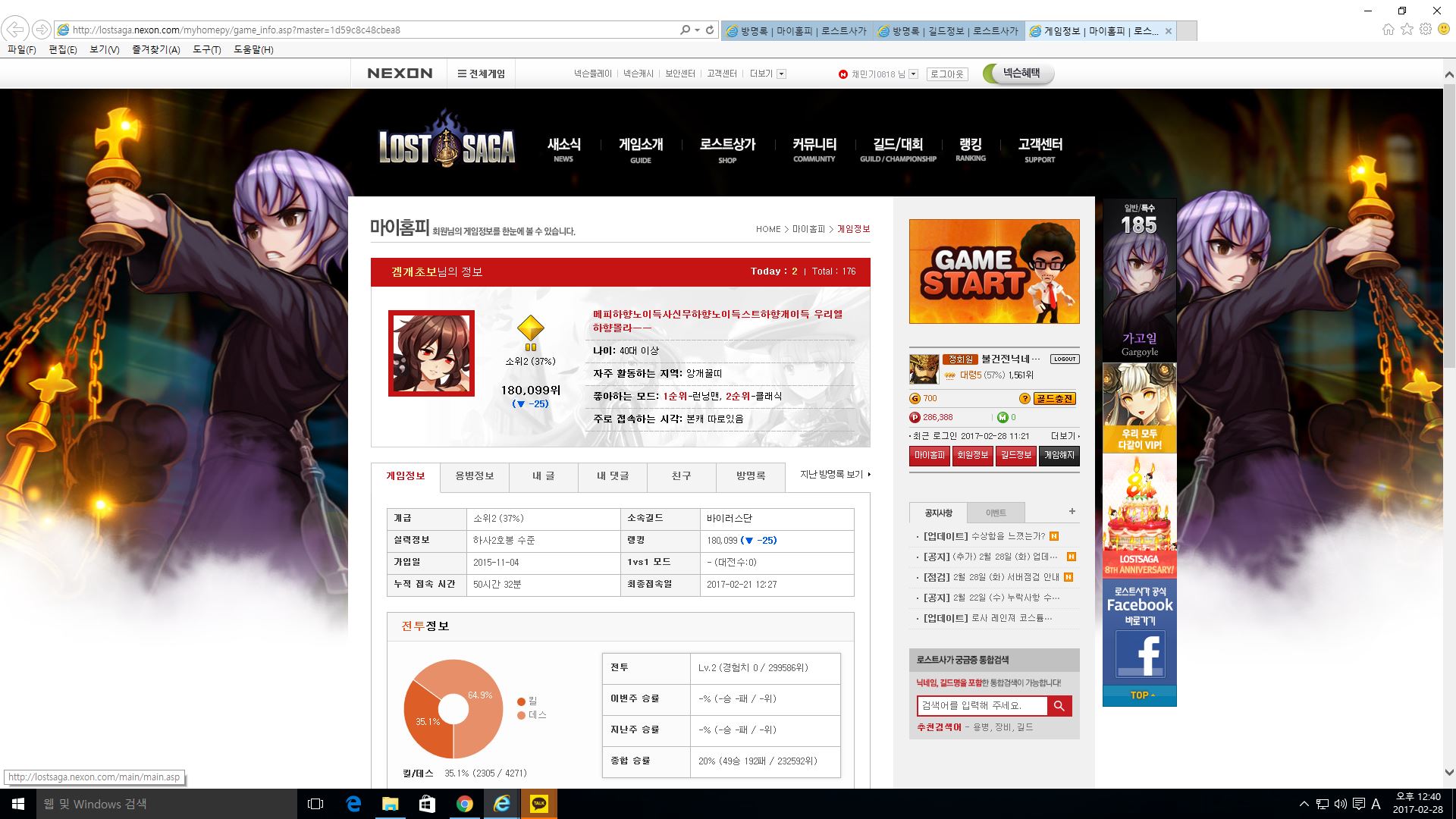Open the 파일(F) menu
The image size is (1456, 819).
point(21,49)
